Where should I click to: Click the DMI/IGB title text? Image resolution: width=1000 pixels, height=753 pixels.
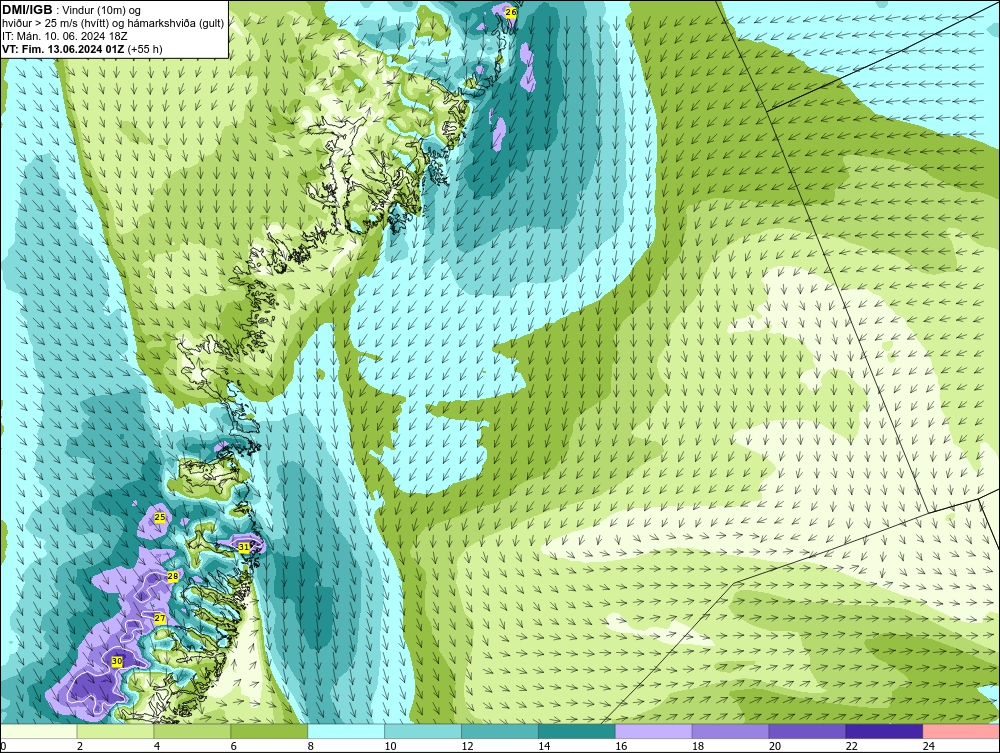coord(27,10)
